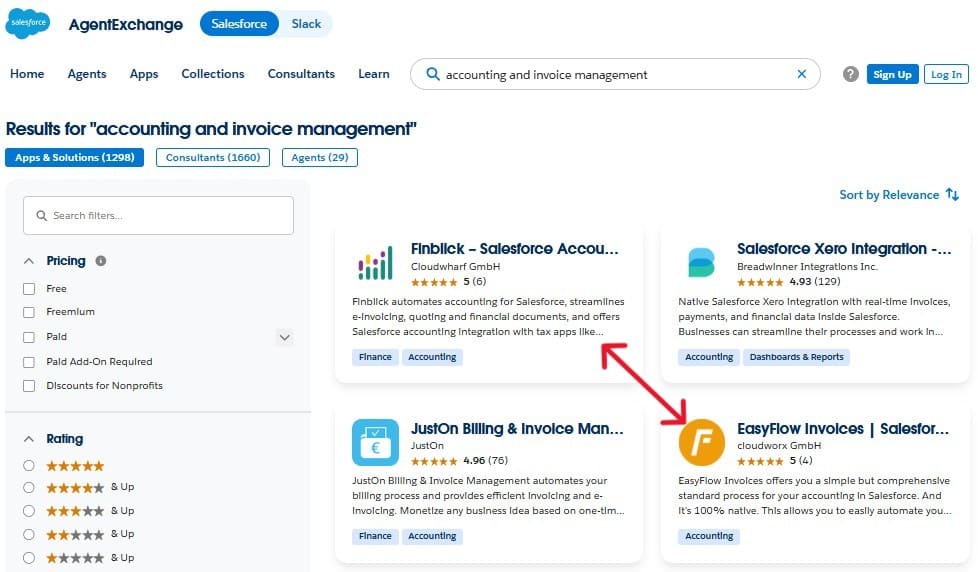
Task: Select the four stars & Up rating
Action: [29, 487]
